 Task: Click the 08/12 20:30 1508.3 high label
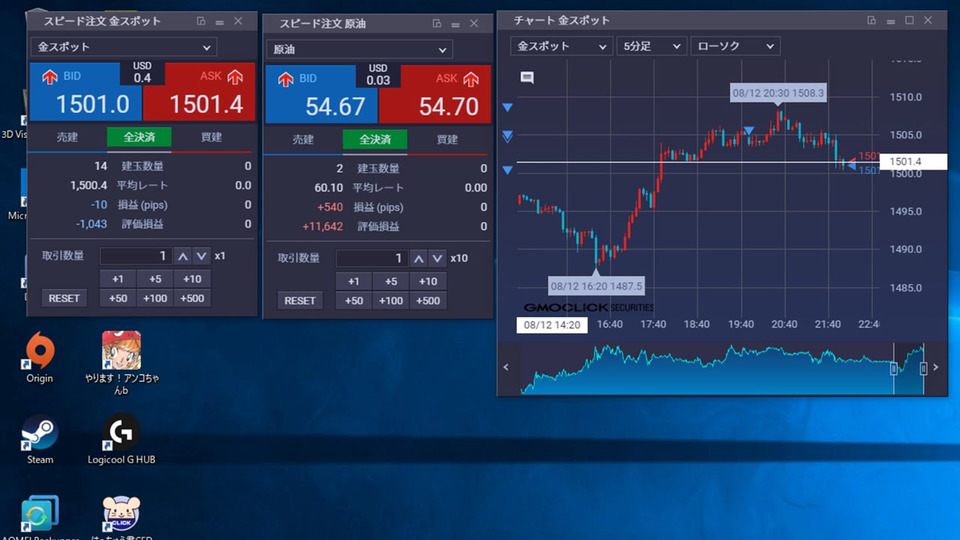click(778, 93)
